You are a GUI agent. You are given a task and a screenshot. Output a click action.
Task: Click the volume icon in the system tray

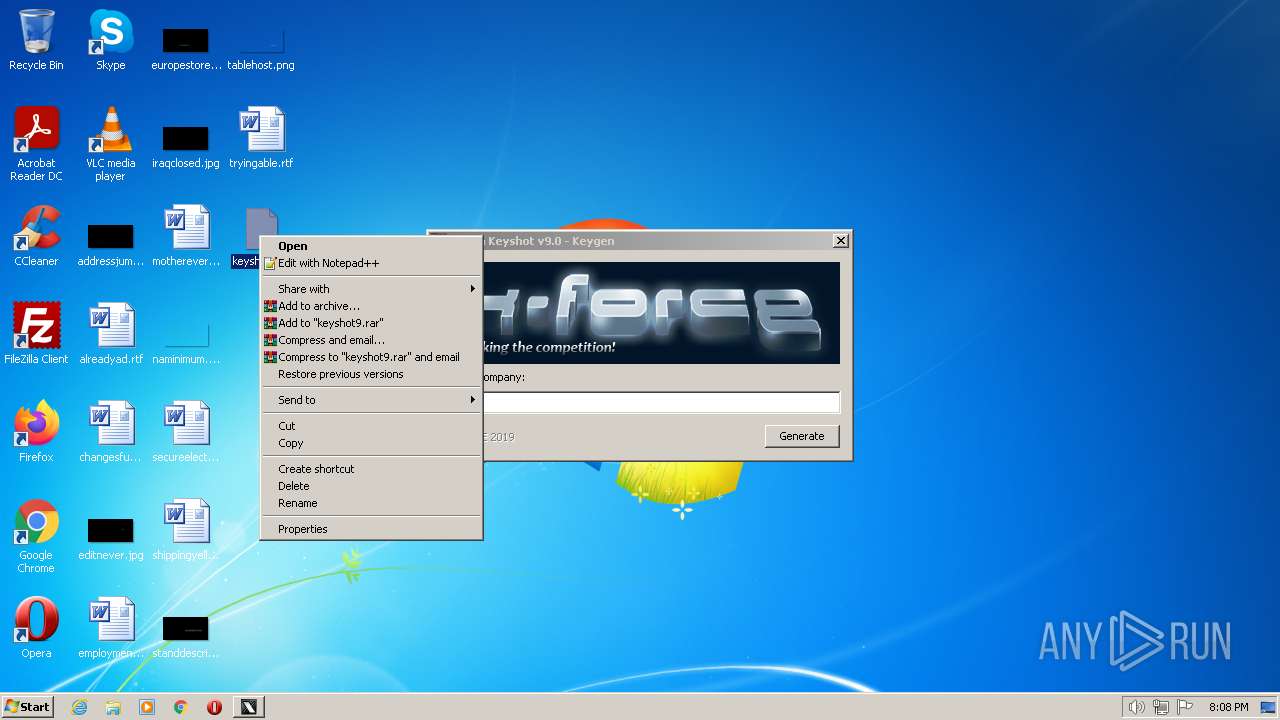point(1136,707)
